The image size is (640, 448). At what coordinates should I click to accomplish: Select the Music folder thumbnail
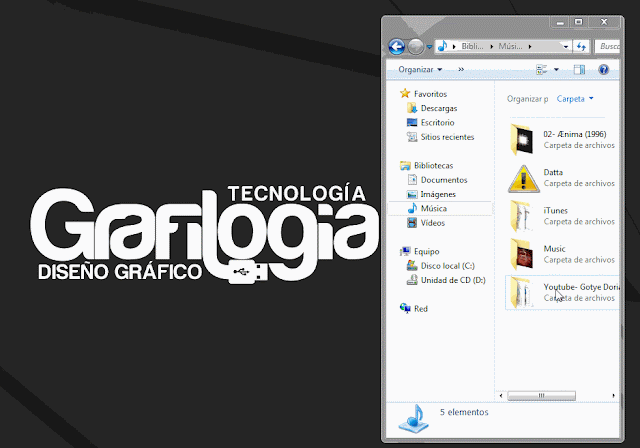(x=522, y=254)
